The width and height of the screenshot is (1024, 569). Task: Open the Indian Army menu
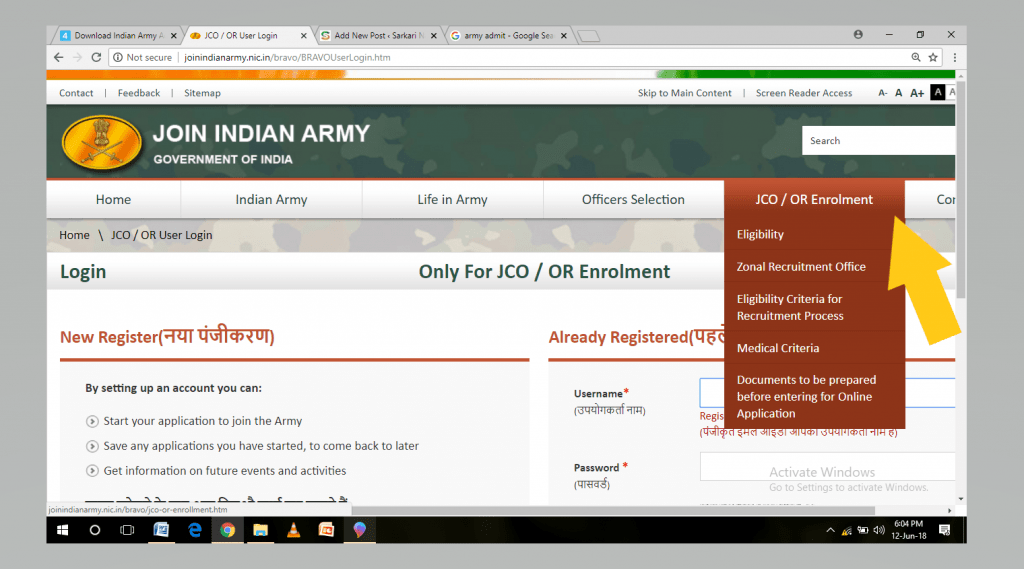click(272, 199)
